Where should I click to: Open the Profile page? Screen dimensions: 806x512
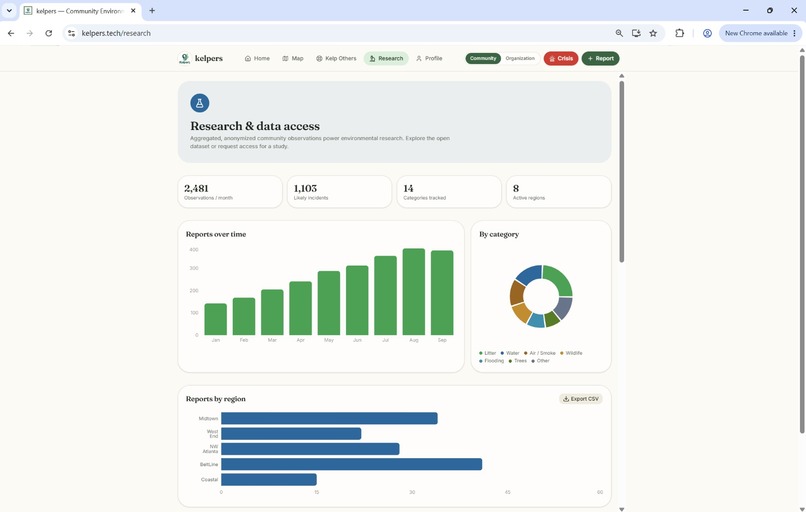(429, 59)
